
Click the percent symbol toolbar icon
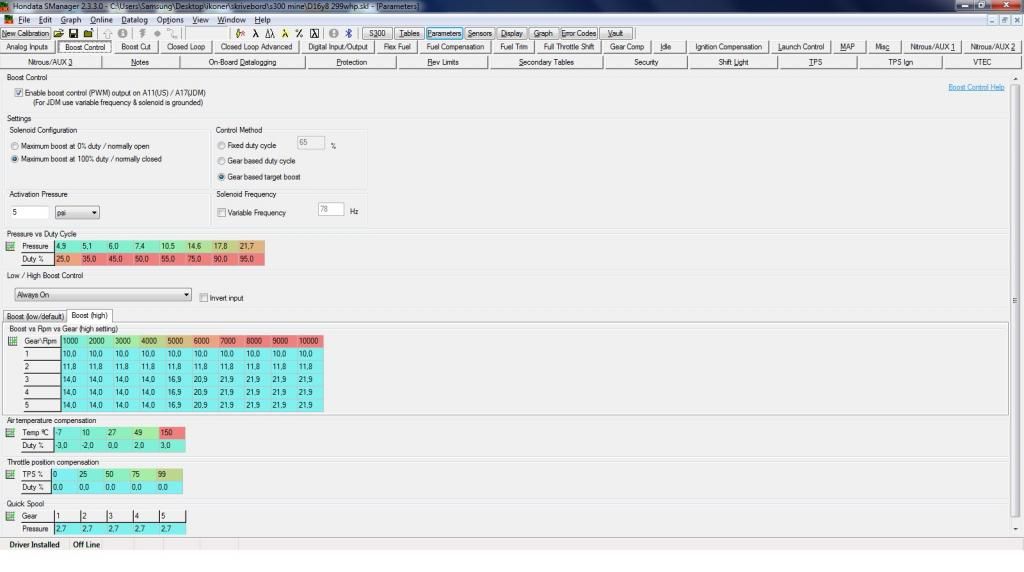point(300,33)
